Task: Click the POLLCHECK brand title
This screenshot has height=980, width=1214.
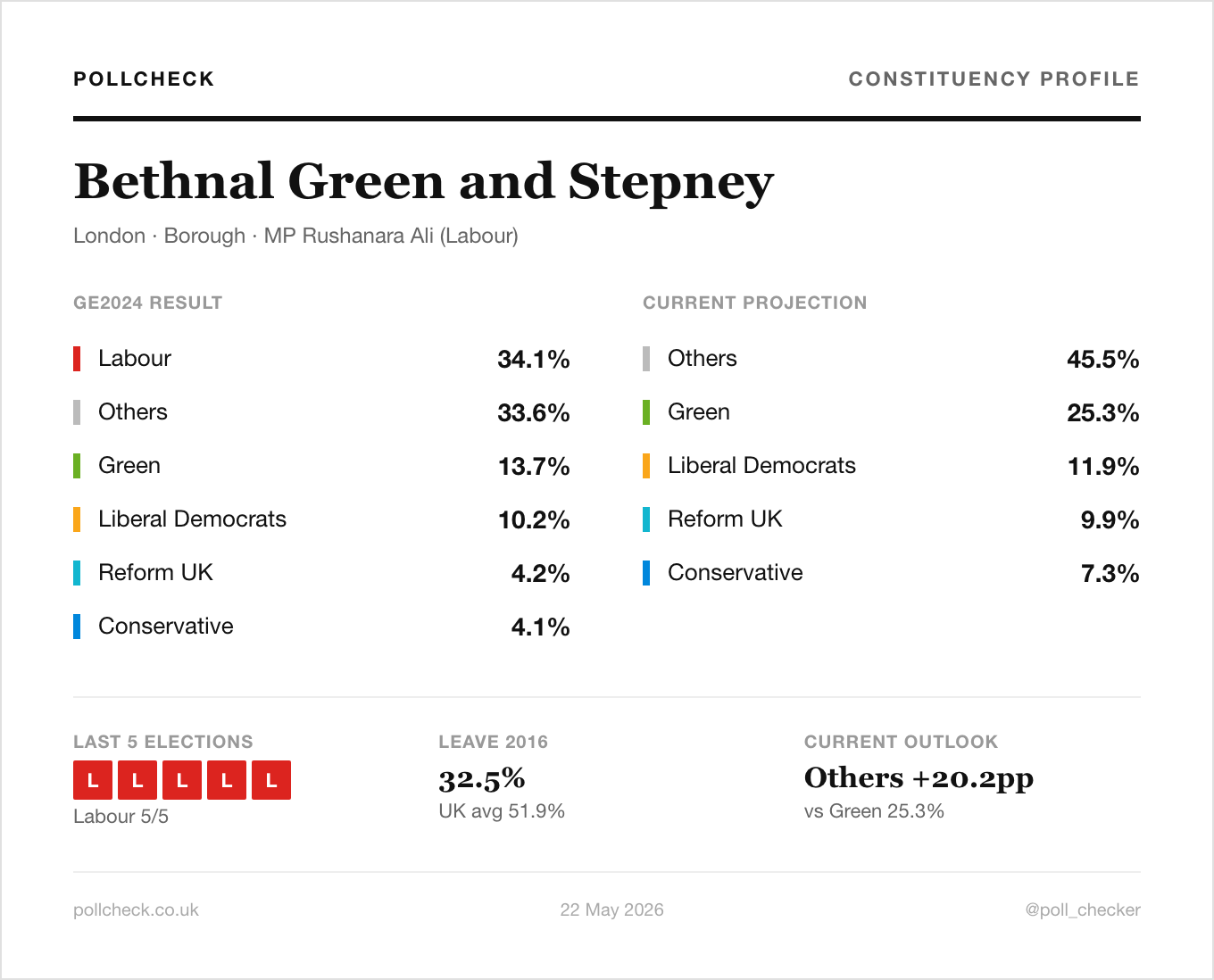Action: [x=144, y=79]
